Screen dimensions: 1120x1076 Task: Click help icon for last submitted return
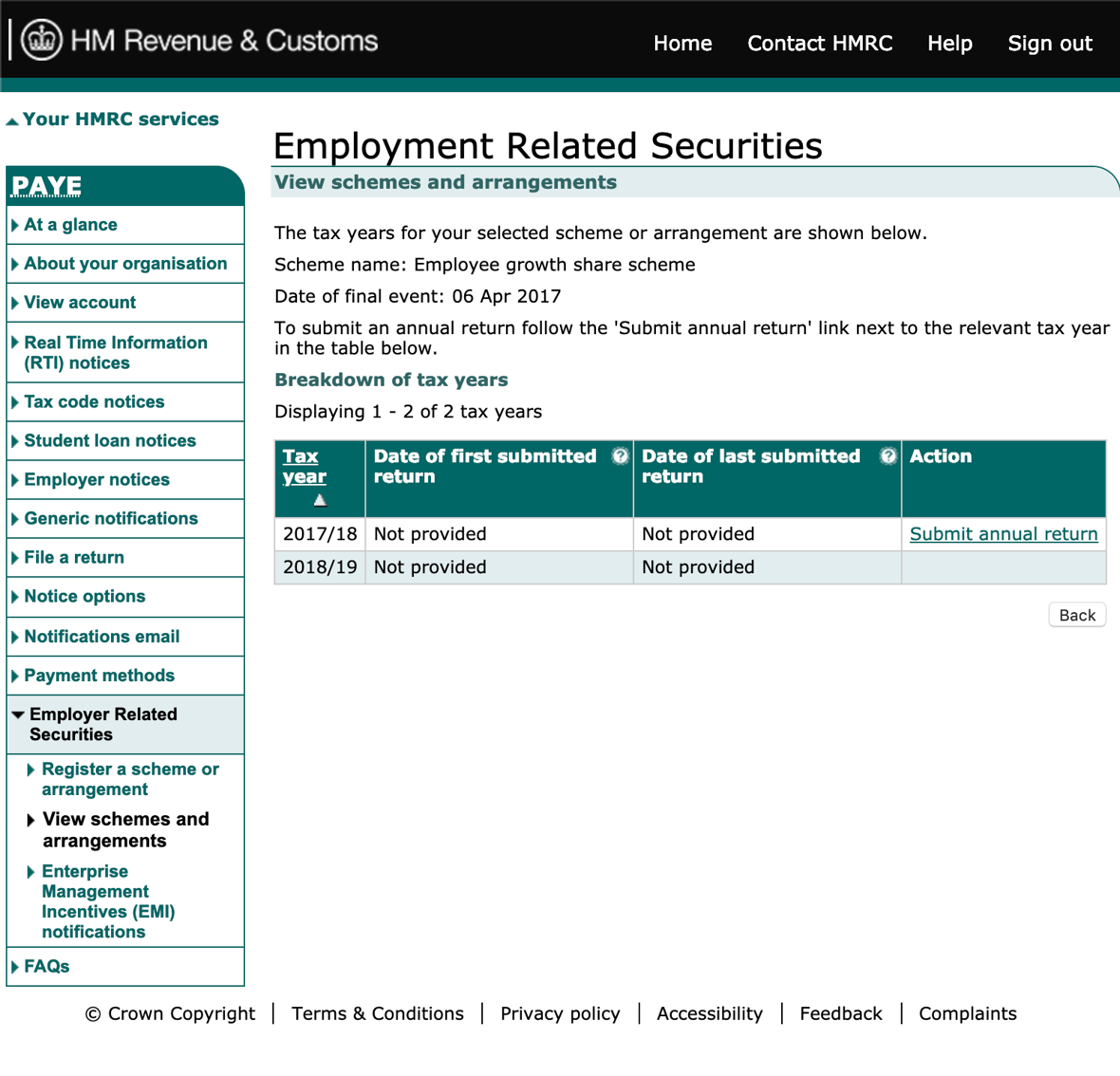(x=887, y=456)
